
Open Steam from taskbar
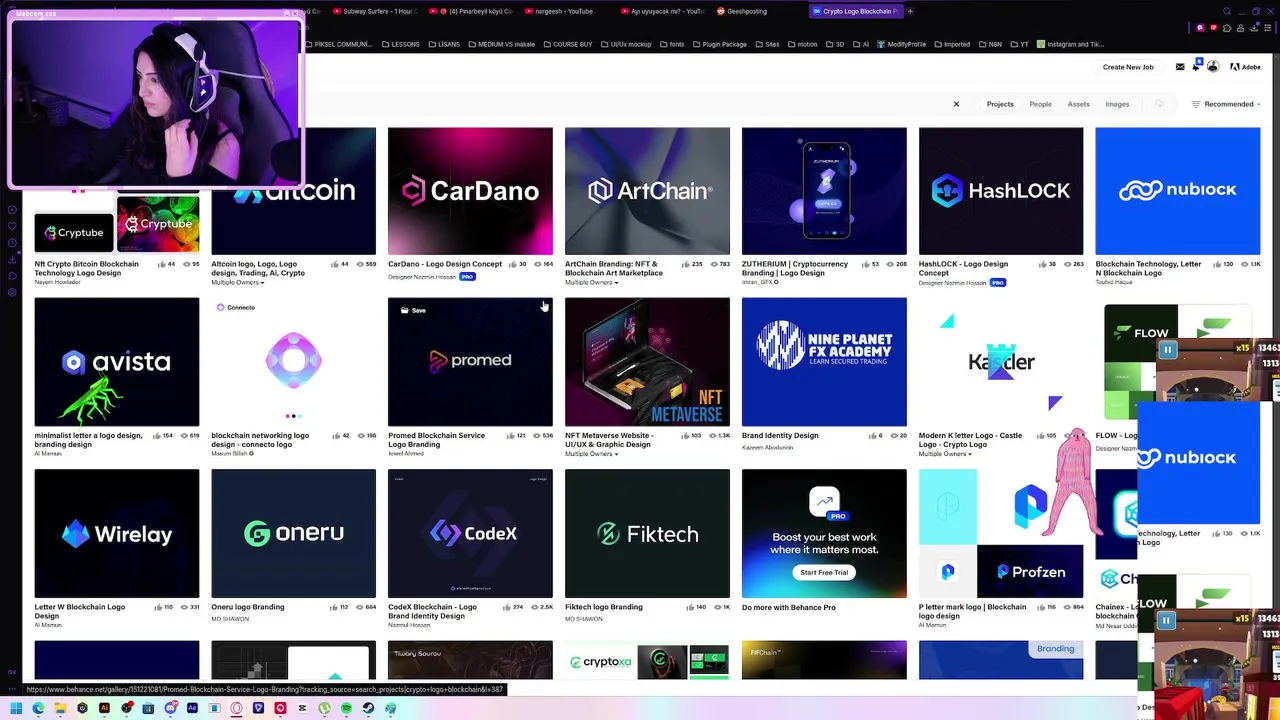click(368, 708)
